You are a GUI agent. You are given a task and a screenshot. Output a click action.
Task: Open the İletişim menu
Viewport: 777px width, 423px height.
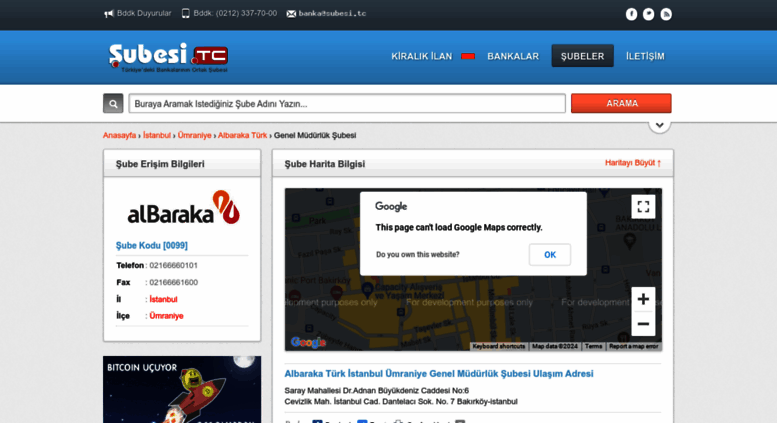coord(645,56)
